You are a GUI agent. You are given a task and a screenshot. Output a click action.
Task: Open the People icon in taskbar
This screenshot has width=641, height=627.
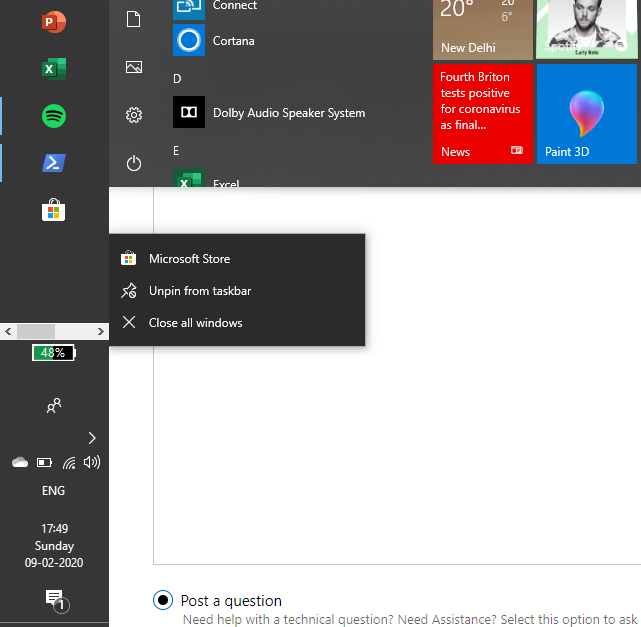(x=54, y=405)
